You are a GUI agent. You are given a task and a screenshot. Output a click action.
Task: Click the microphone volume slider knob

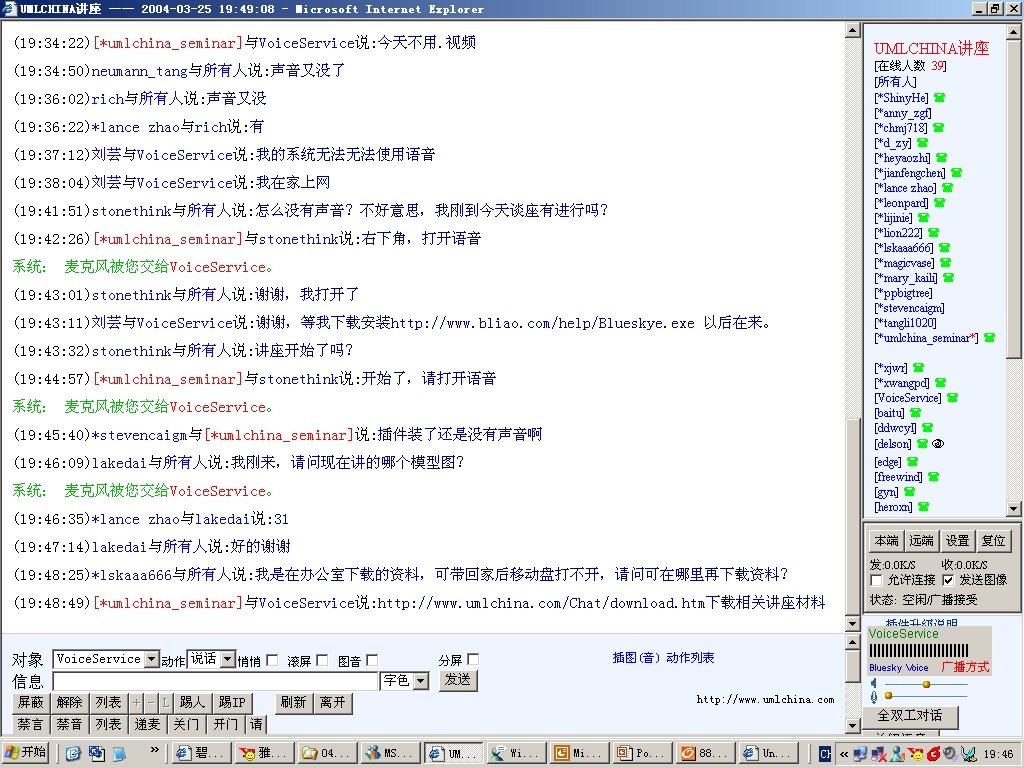pos(888,696)
